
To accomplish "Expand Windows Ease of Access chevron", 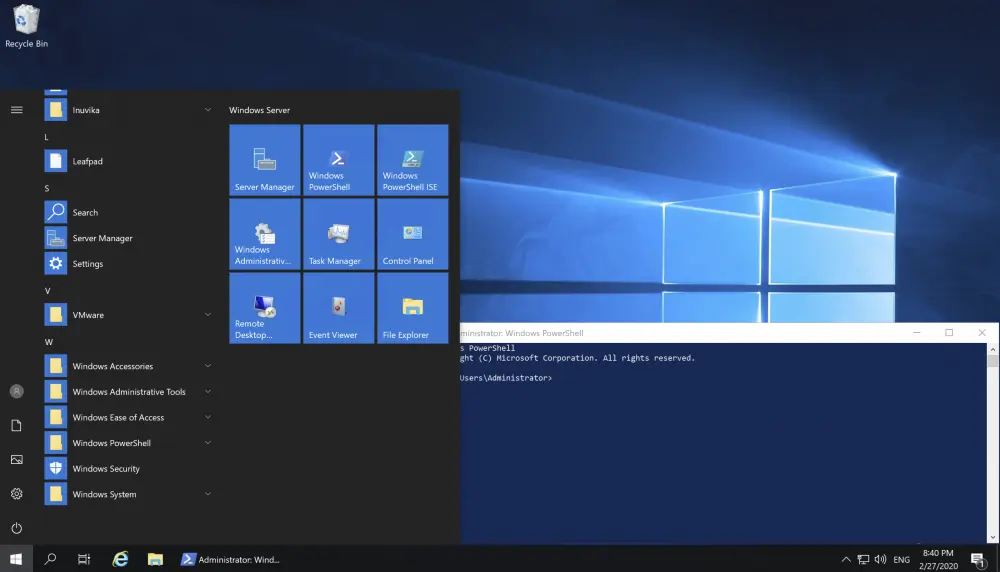I will coord(208,417).
